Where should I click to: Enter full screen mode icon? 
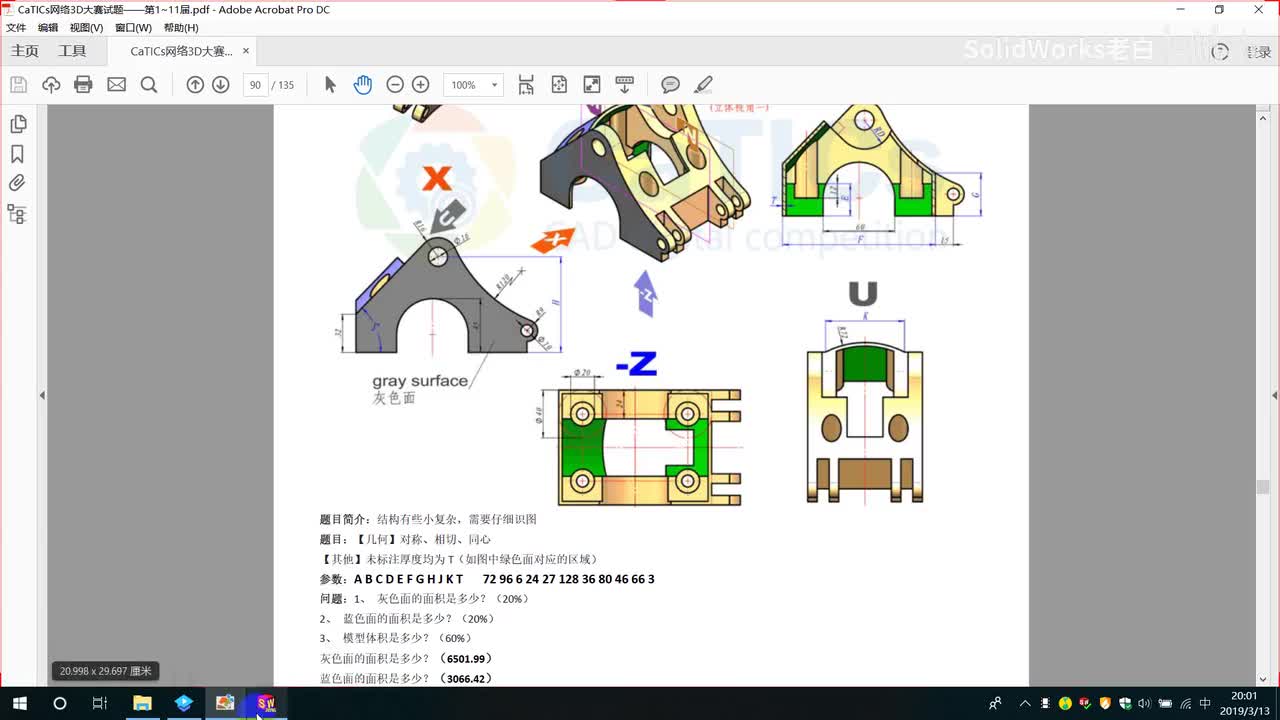(x=592, y=85)
